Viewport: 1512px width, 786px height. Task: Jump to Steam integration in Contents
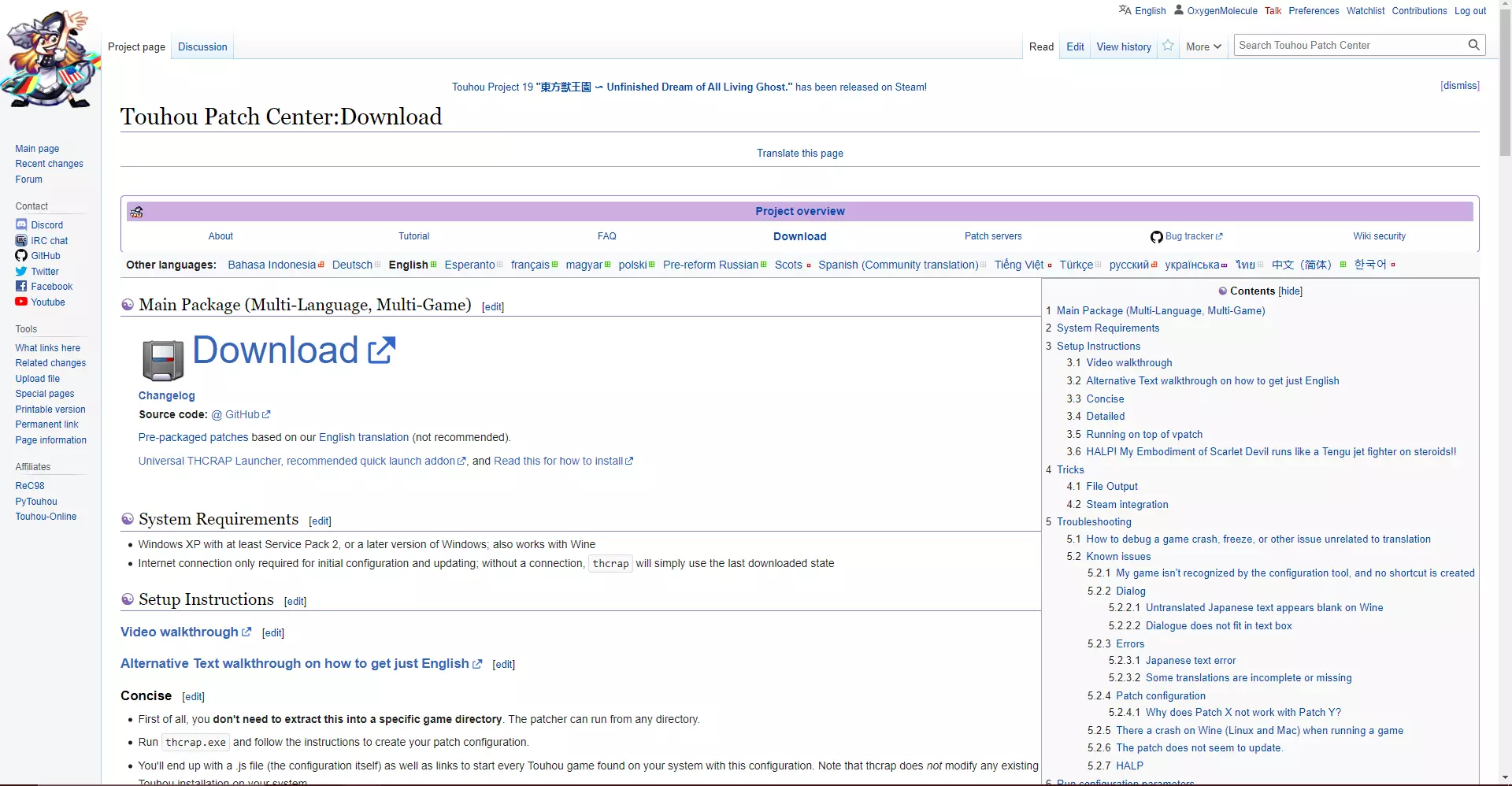point(1127,505)
